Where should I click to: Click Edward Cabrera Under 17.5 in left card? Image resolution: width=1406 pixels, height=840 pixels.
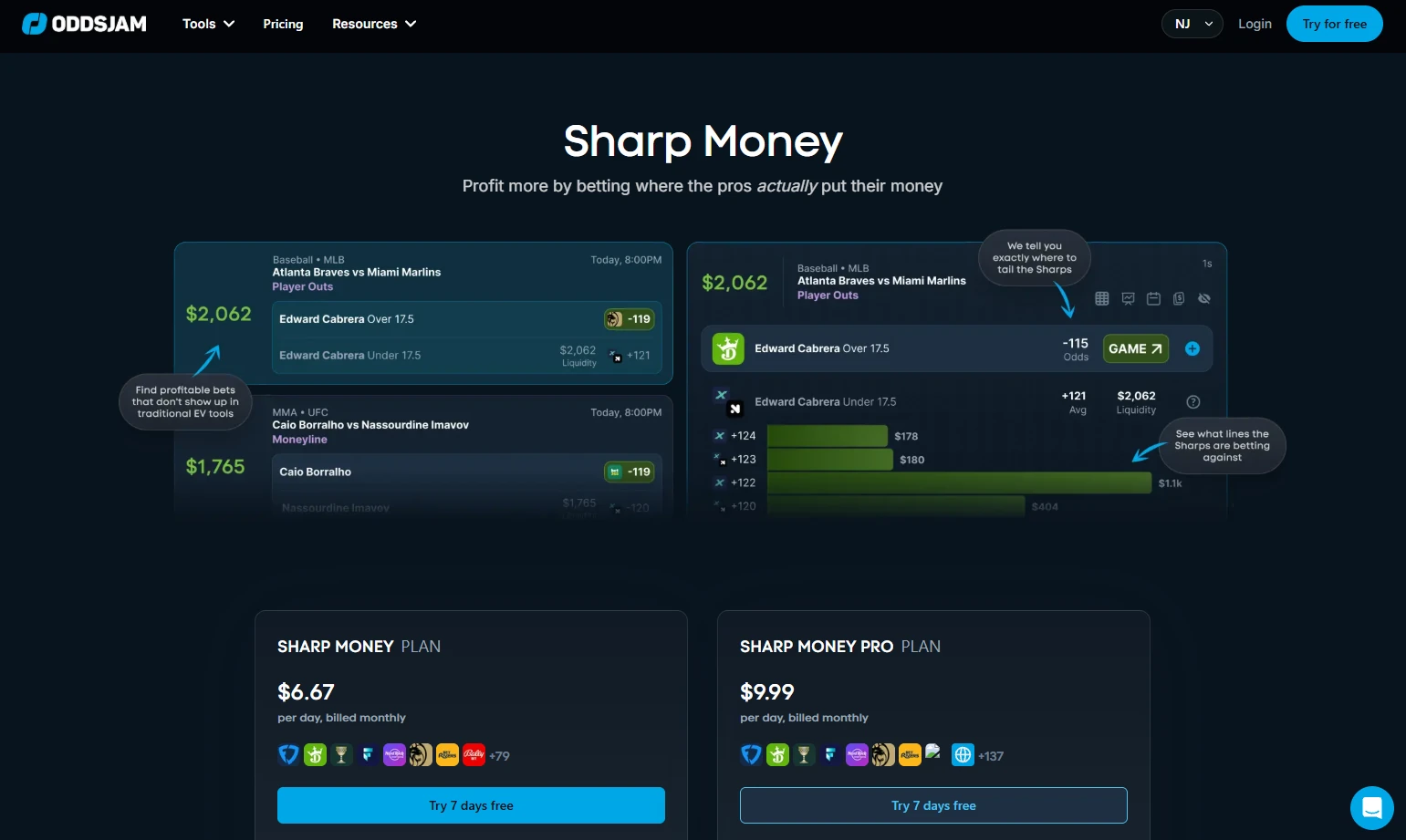(x=349, y=356)
